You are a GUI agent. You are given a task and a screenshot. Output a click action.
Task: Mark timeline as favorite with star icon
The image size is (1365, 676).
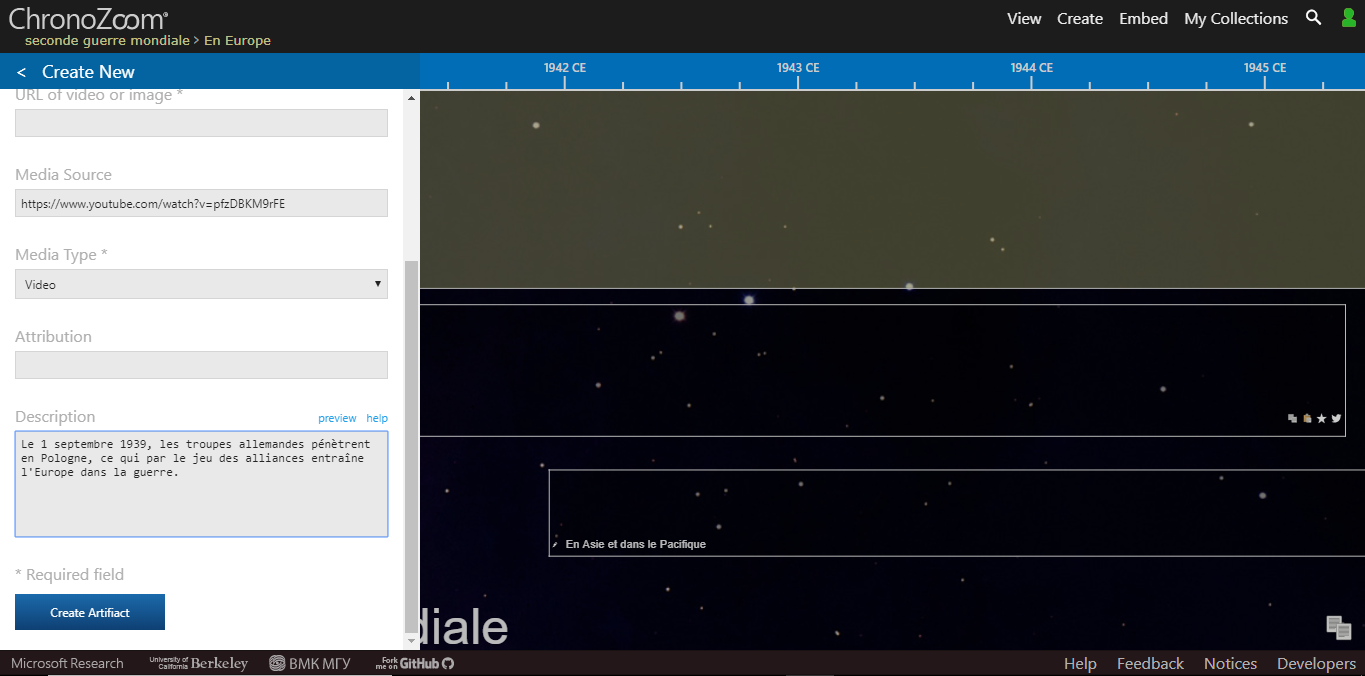[1321, 419]
